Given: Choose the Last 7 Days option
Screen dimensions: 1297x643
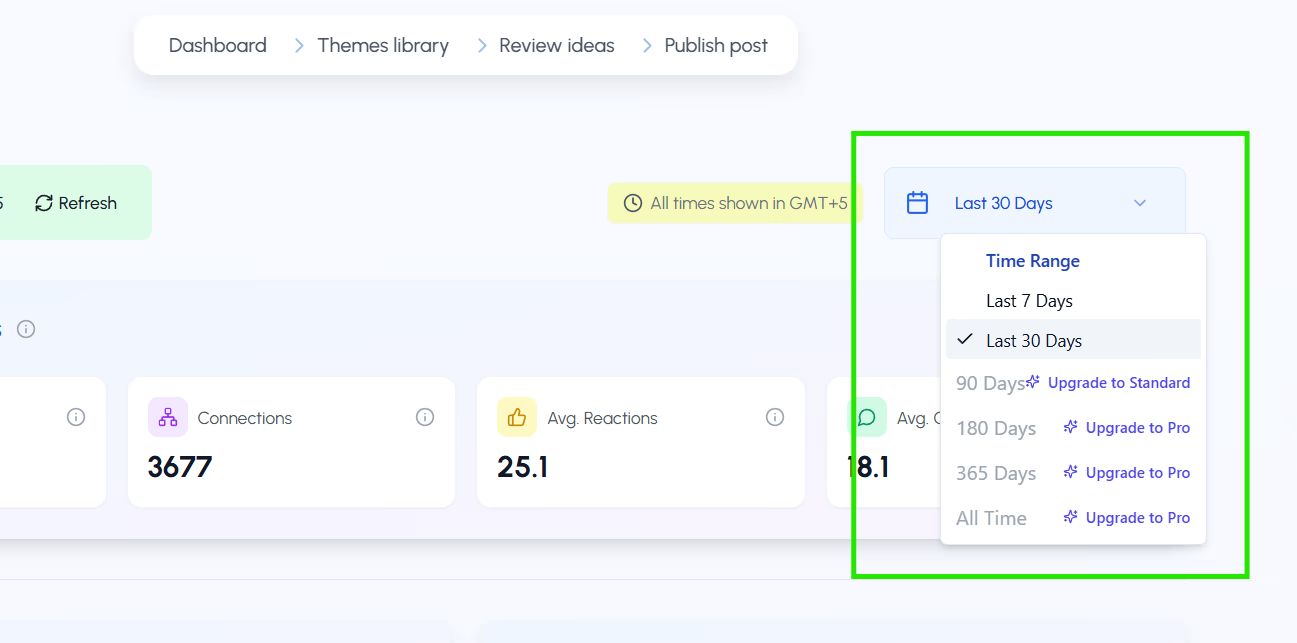Looking at the screenshot, I should tap(1029, 301).
